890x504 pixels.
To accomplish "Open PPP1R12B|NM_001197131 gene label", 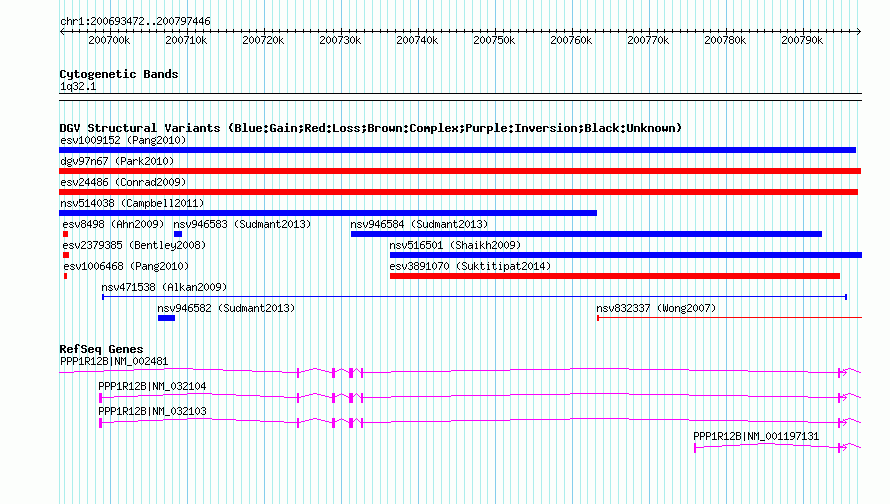I will tap(756, 436).
